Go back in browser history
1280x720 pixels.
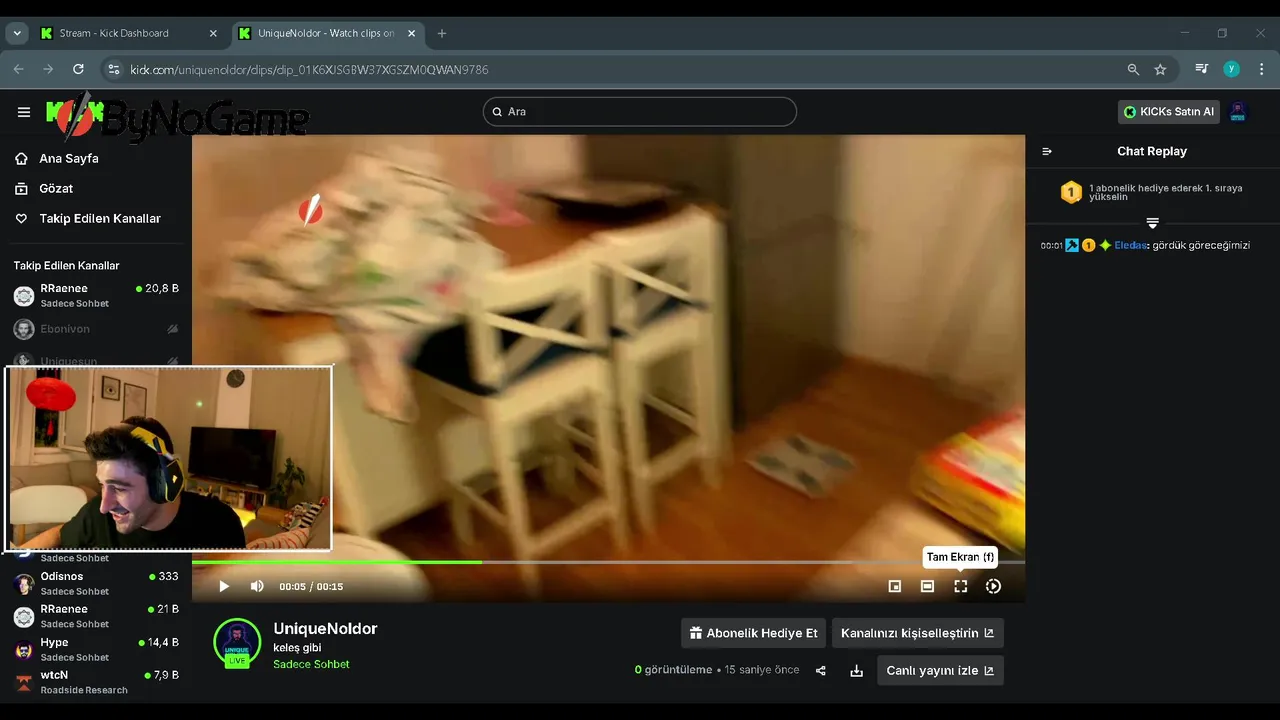tap(18, 69)
